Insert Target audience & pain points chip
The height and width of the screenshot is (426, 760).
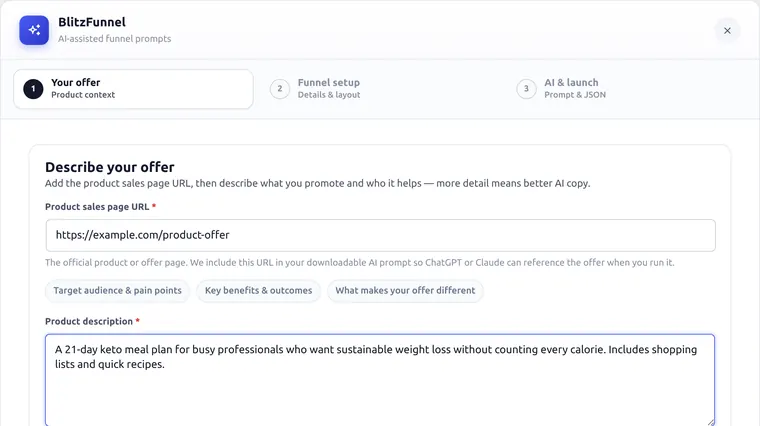click(117, 290)
